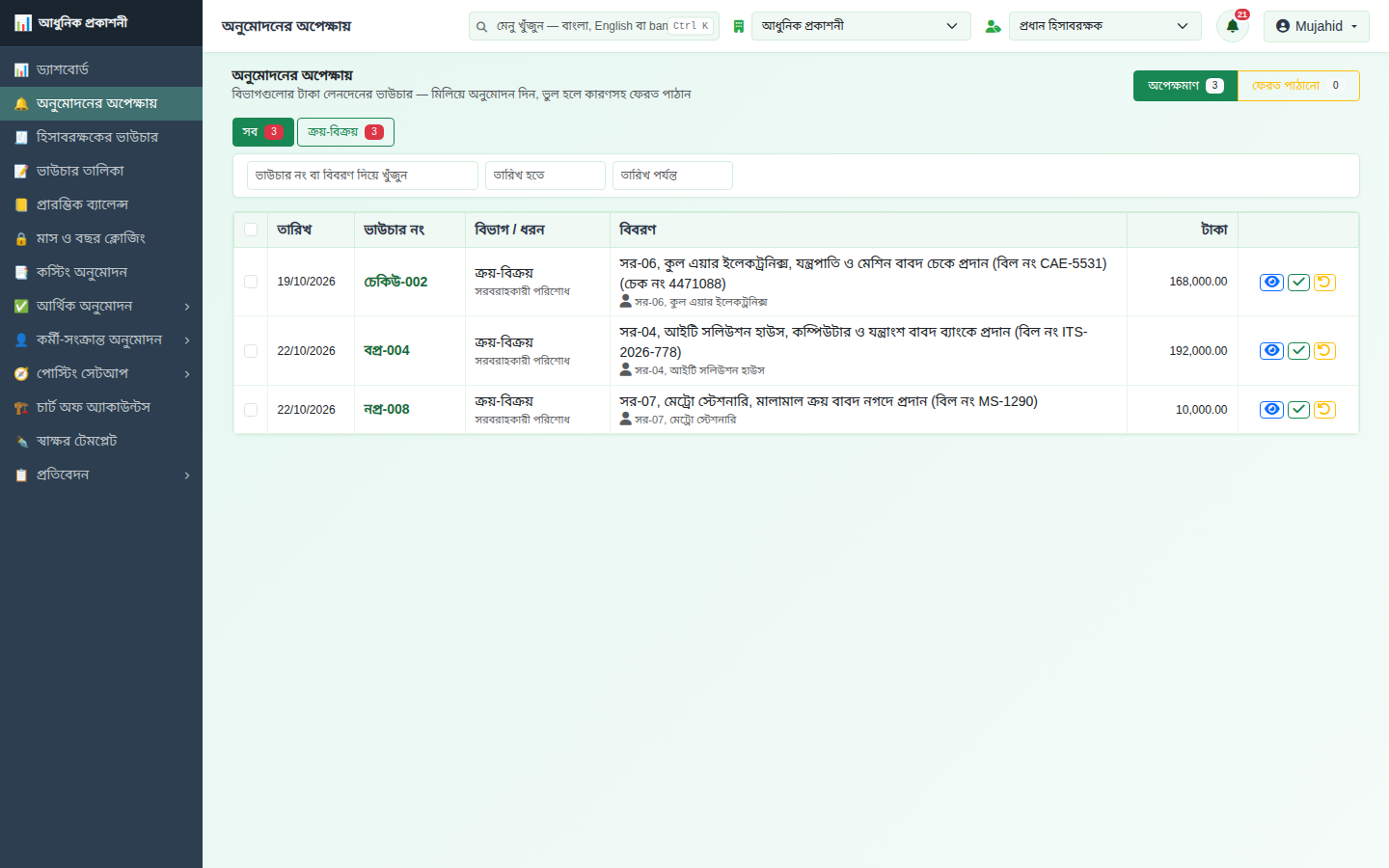Switch to the ক্রয়-বিক্রয় filter tab
1389x868 pixels.
[345, 132]
